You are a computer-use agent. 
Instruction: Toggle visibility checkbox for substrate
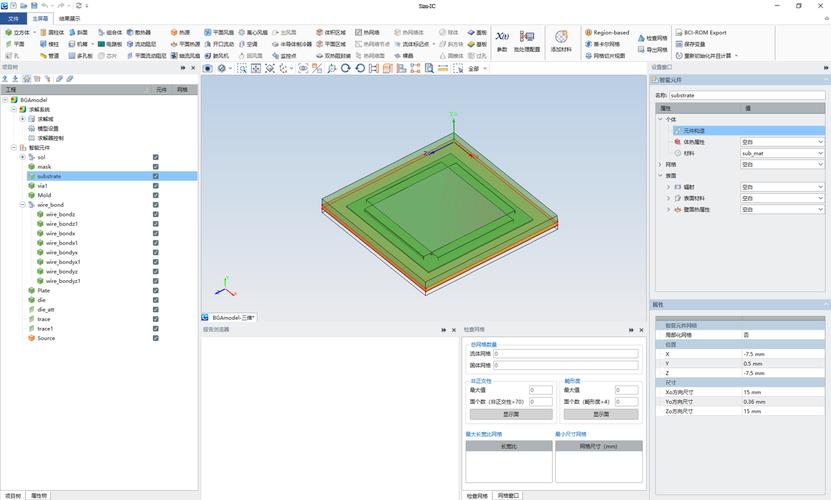pyautogui.click(x=156, y=176)
